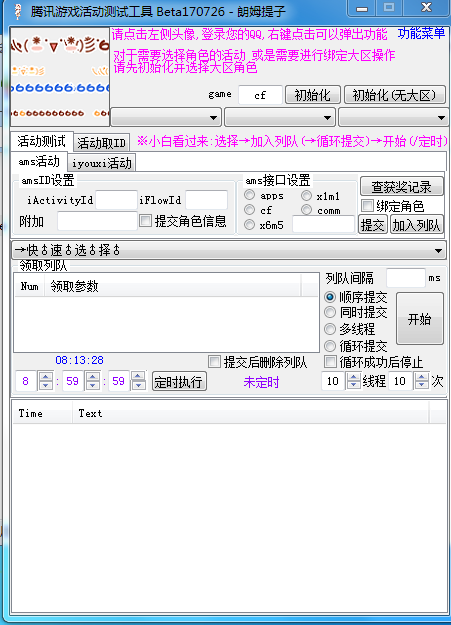The image size is (451, 625).
Task: Switch to the 活动取ID tab
Action: pos(101,143)
